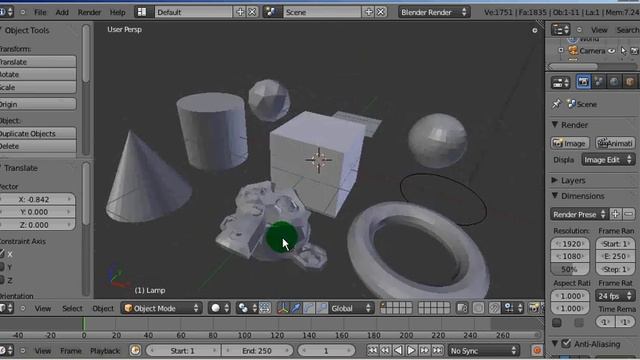This screenshot has height=360, width=640.
Task: Add a new screen layout
Action: (x=240, y=12)
